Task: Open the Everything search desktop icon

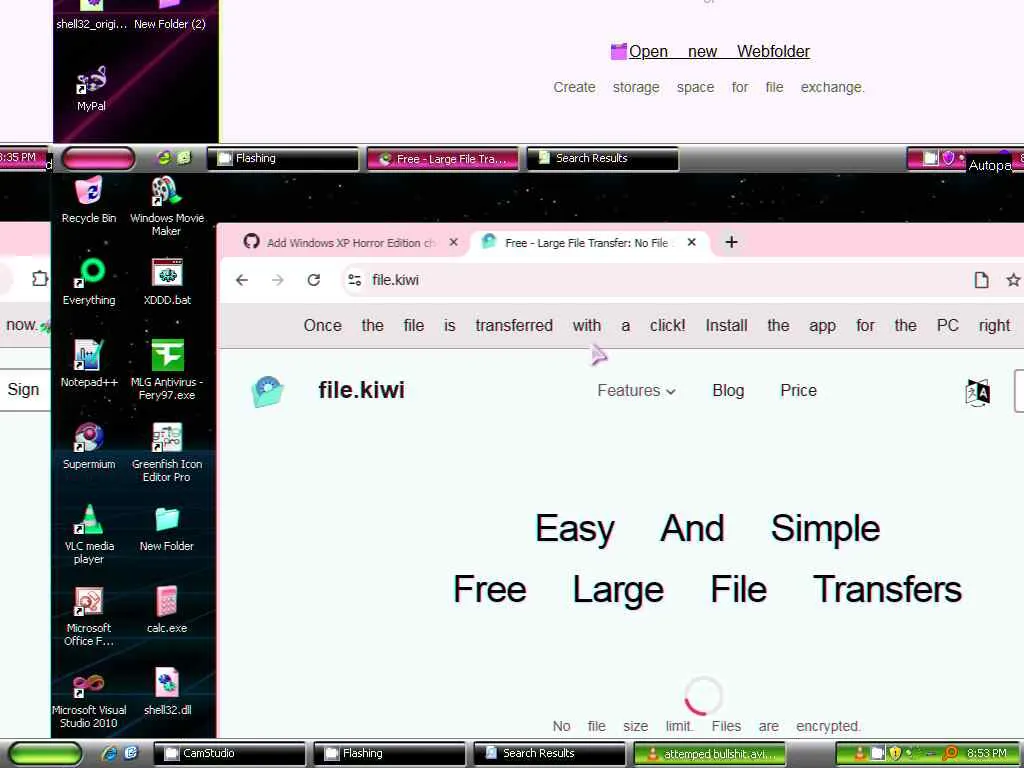Action: [89, 281]
